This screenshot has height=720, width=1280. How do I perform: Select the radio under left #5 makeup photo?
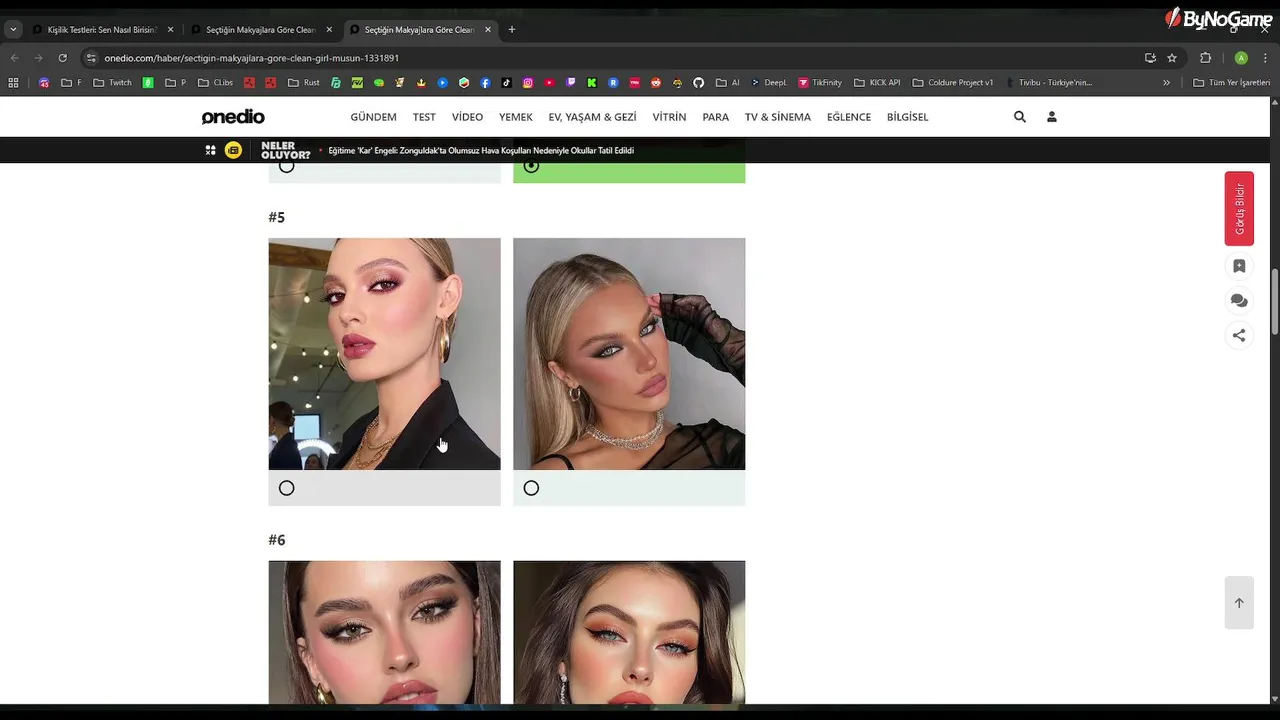coord(287,488)
